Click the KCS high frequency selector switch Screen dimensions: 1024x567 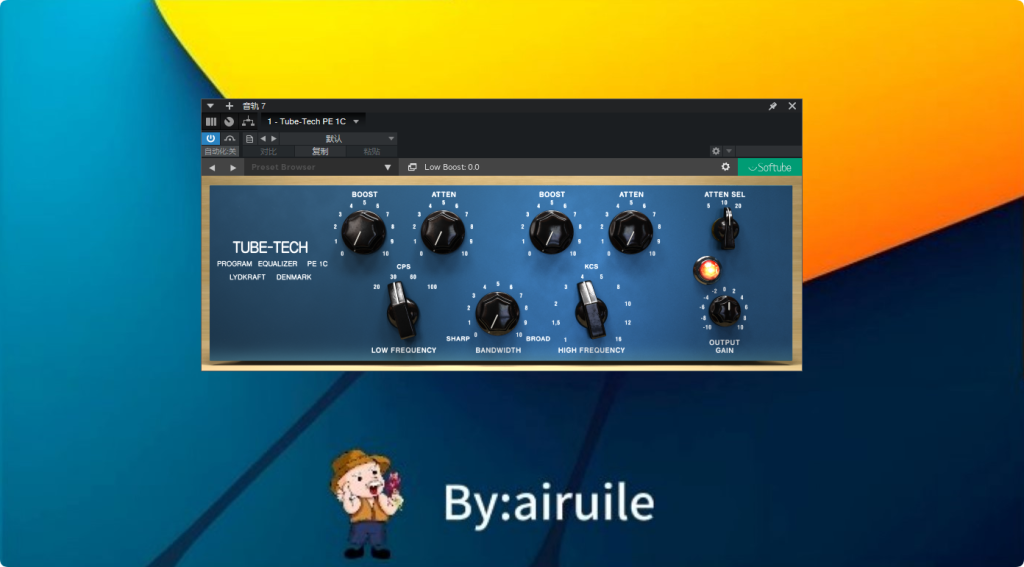591,311
